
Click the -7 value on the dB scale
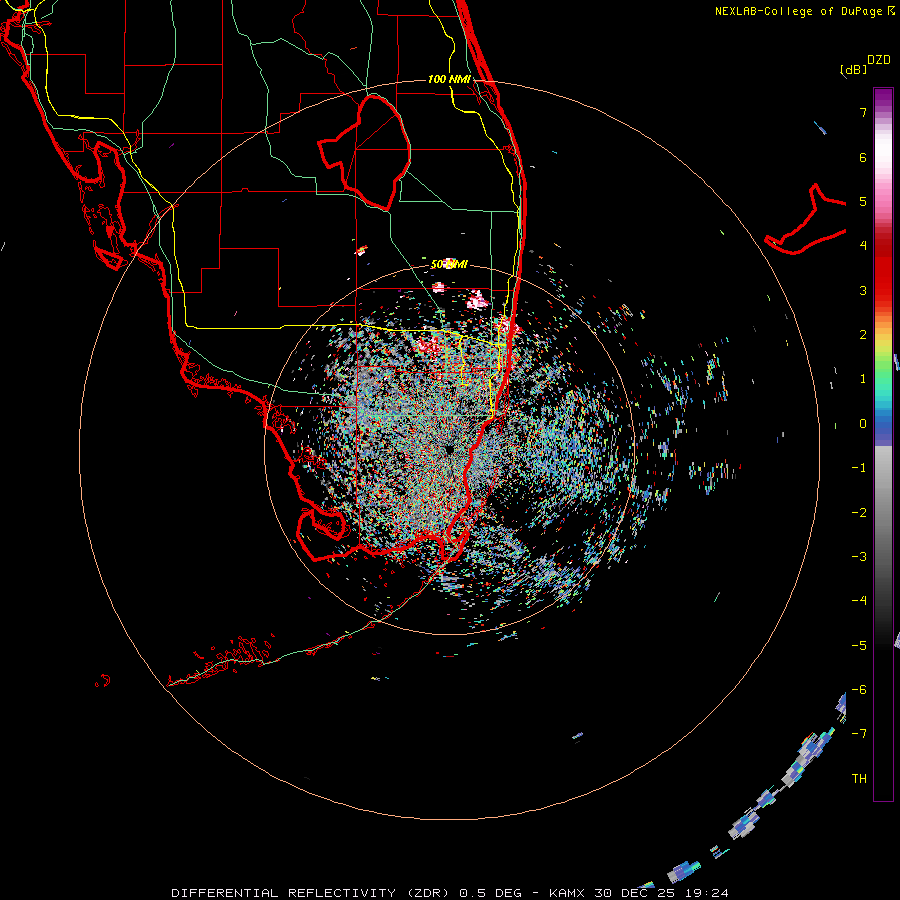pos(859,734)
